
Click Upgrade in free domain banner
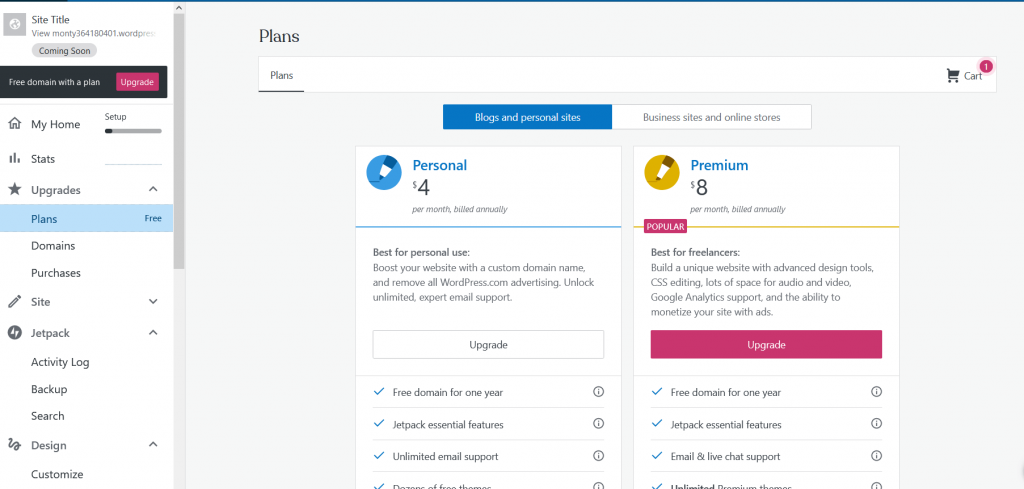click(x=137, y=82)
